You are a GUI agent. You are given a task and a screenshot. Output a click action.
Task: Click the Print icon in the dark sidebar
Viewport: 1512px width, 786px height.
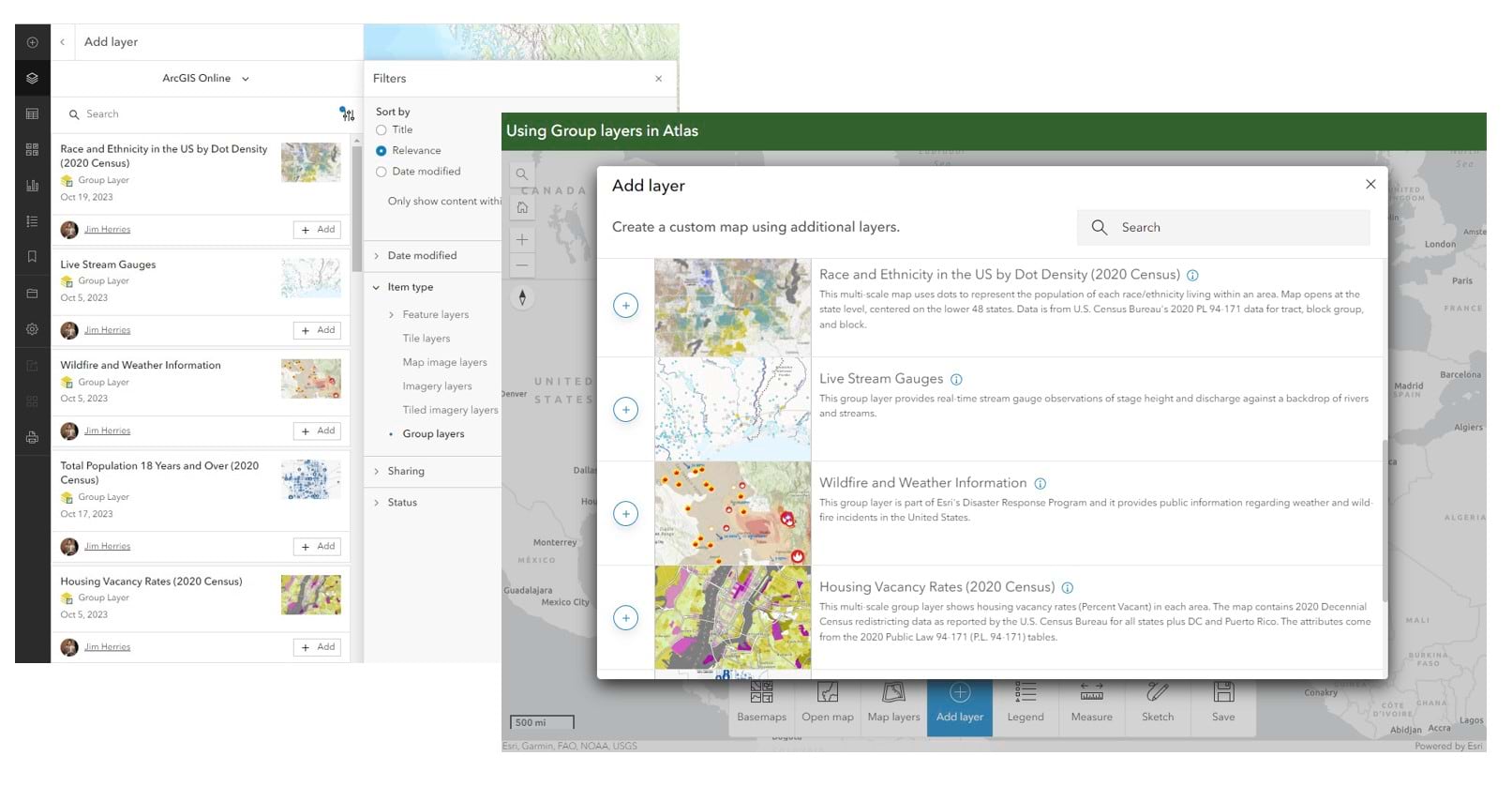[x=32, y=437]
